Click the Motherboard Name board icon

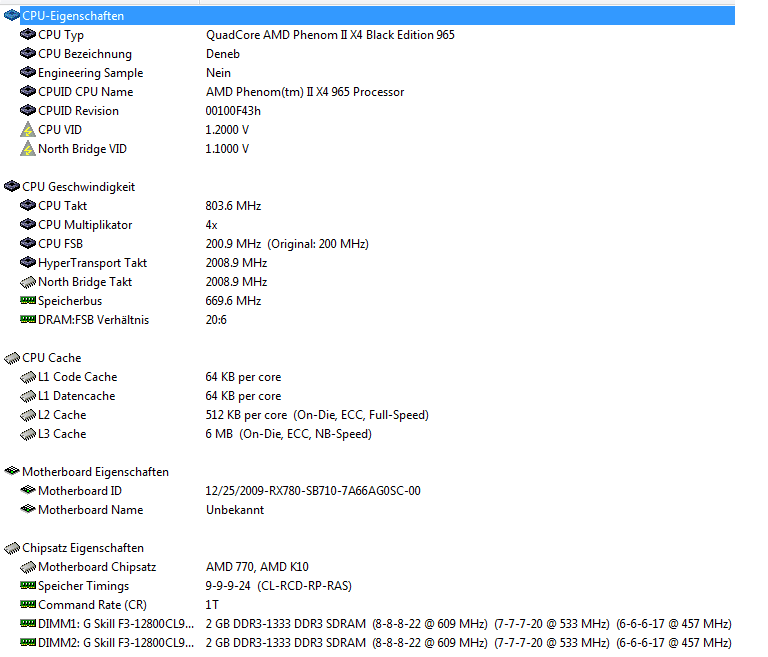(28, 509)
